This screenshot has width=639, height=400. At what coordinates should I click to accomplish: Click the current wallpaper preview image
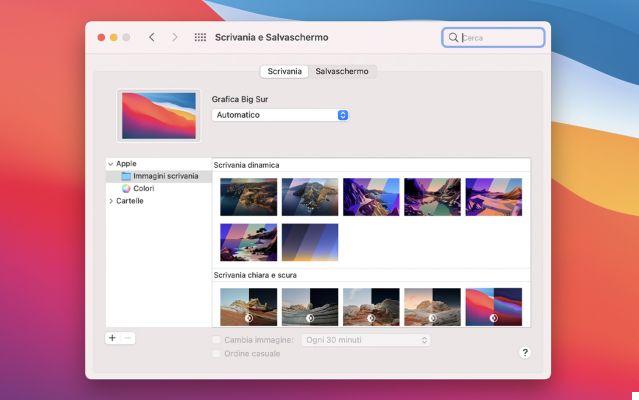[159, 116]
